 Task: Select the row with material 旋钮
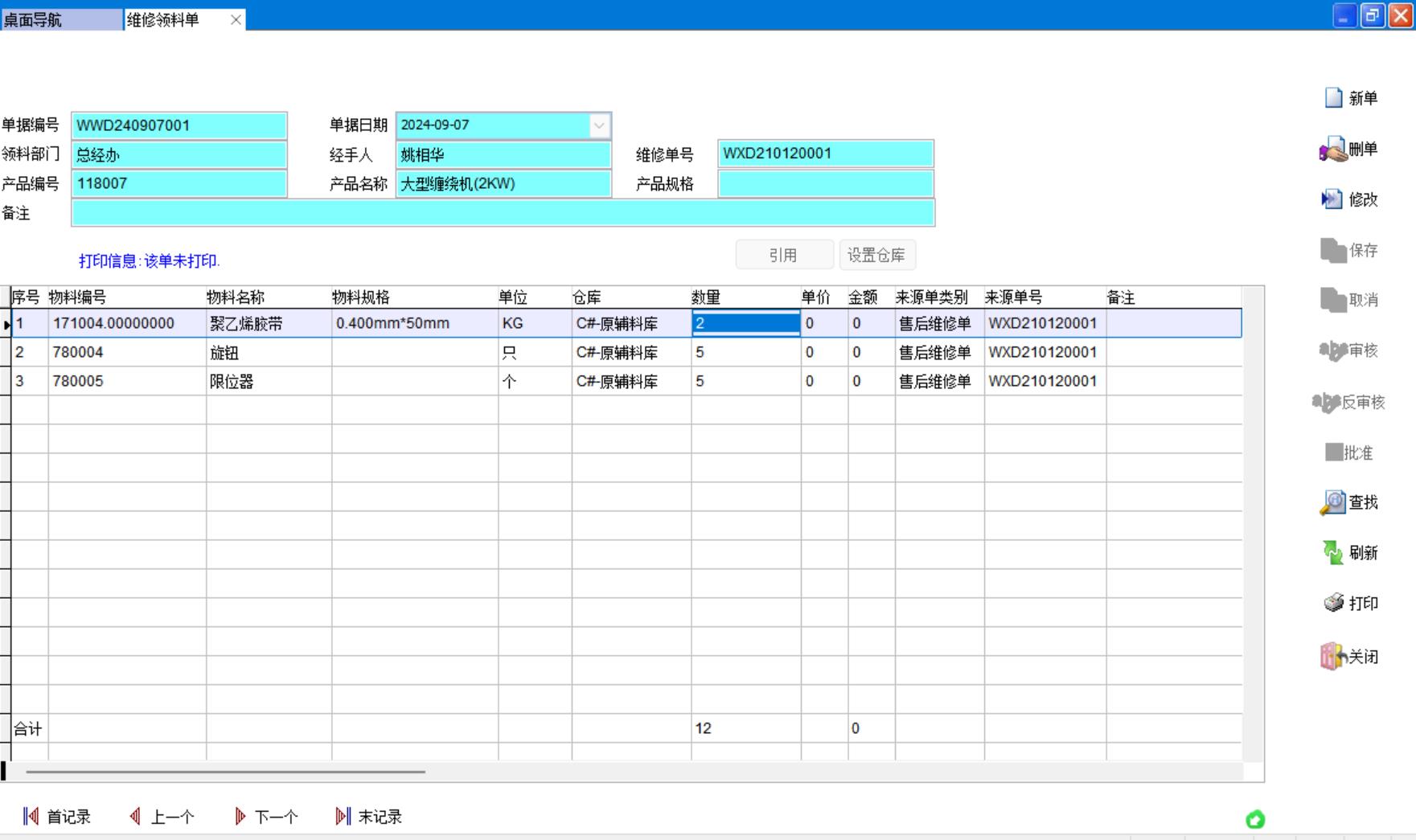[x=224, y=353]
